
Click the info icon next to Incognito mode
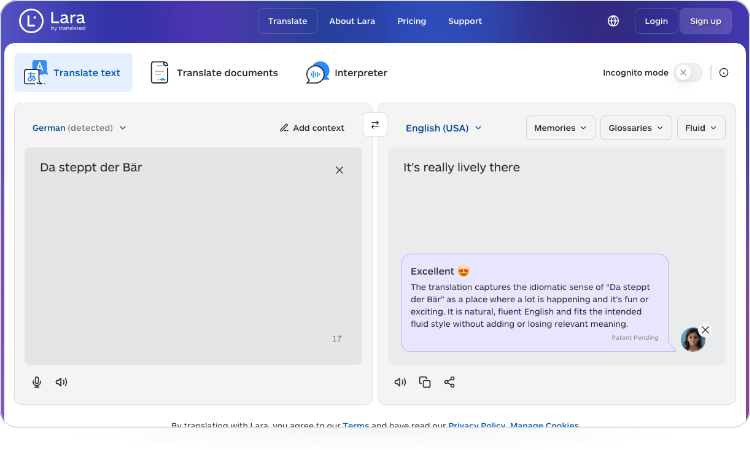(x=724, y=73)
